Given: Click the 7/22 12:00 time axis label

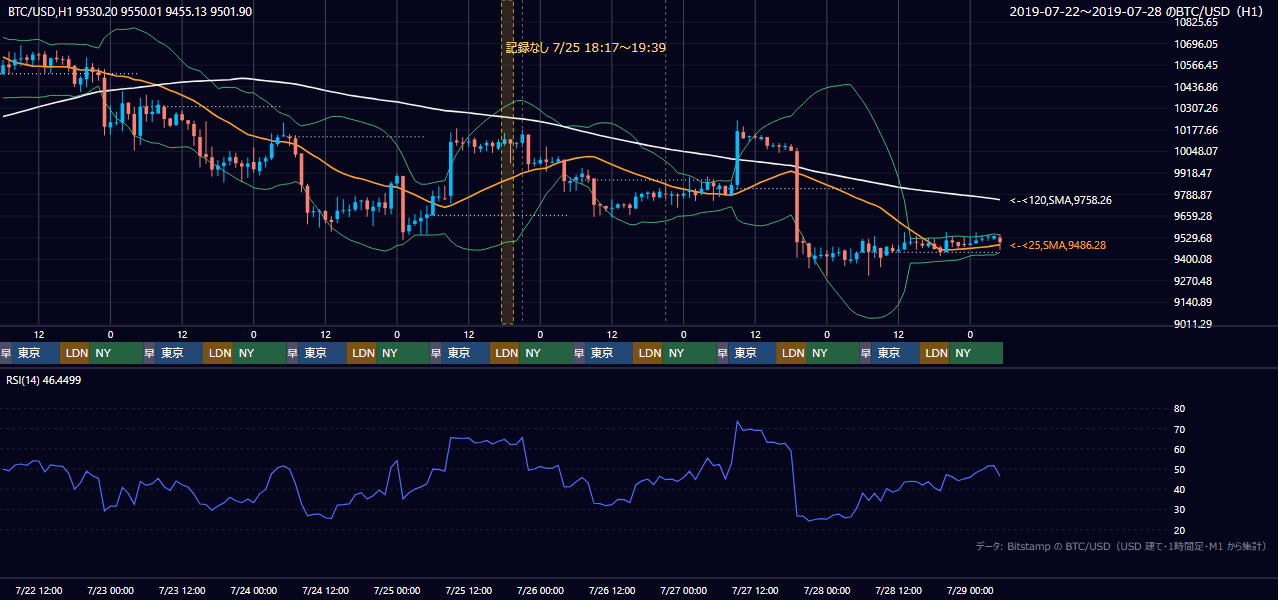Looking at the screenshot, I should pyautogui.click(x=38, y=590).
